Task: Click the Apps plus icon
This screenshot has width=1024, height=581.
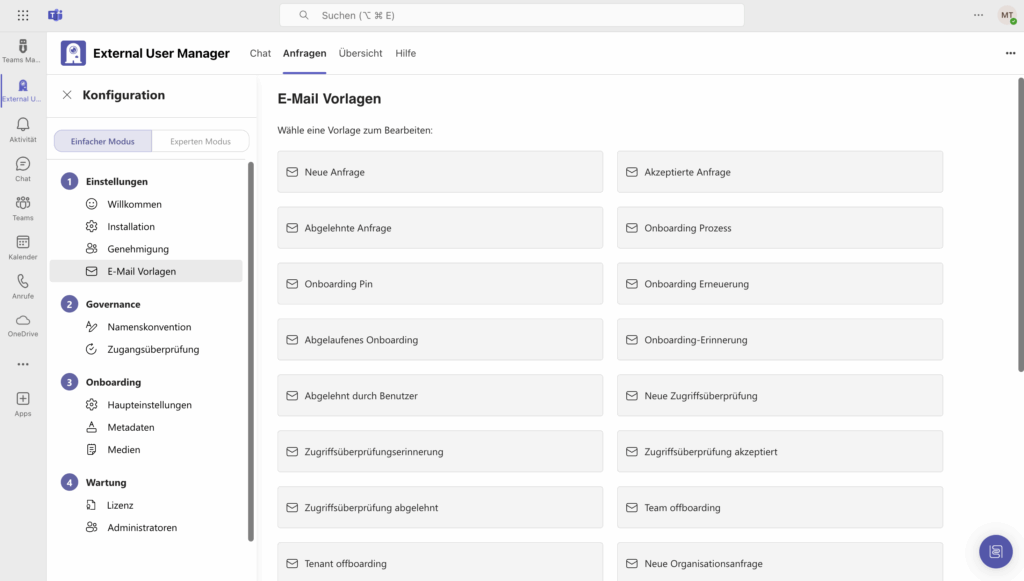Action: pos(23,399)
